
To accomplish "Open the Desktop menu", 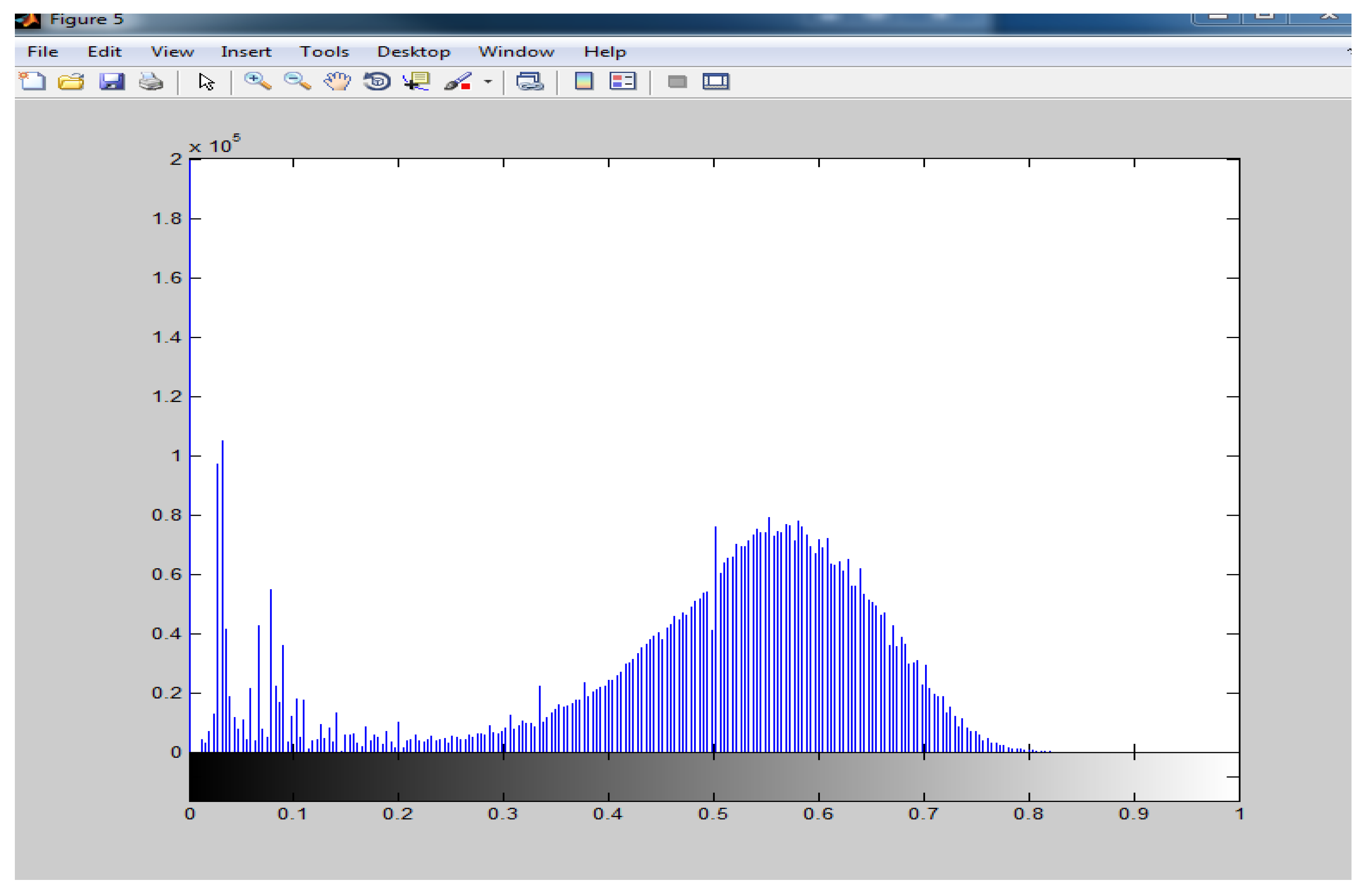I will tap(415, 52).
